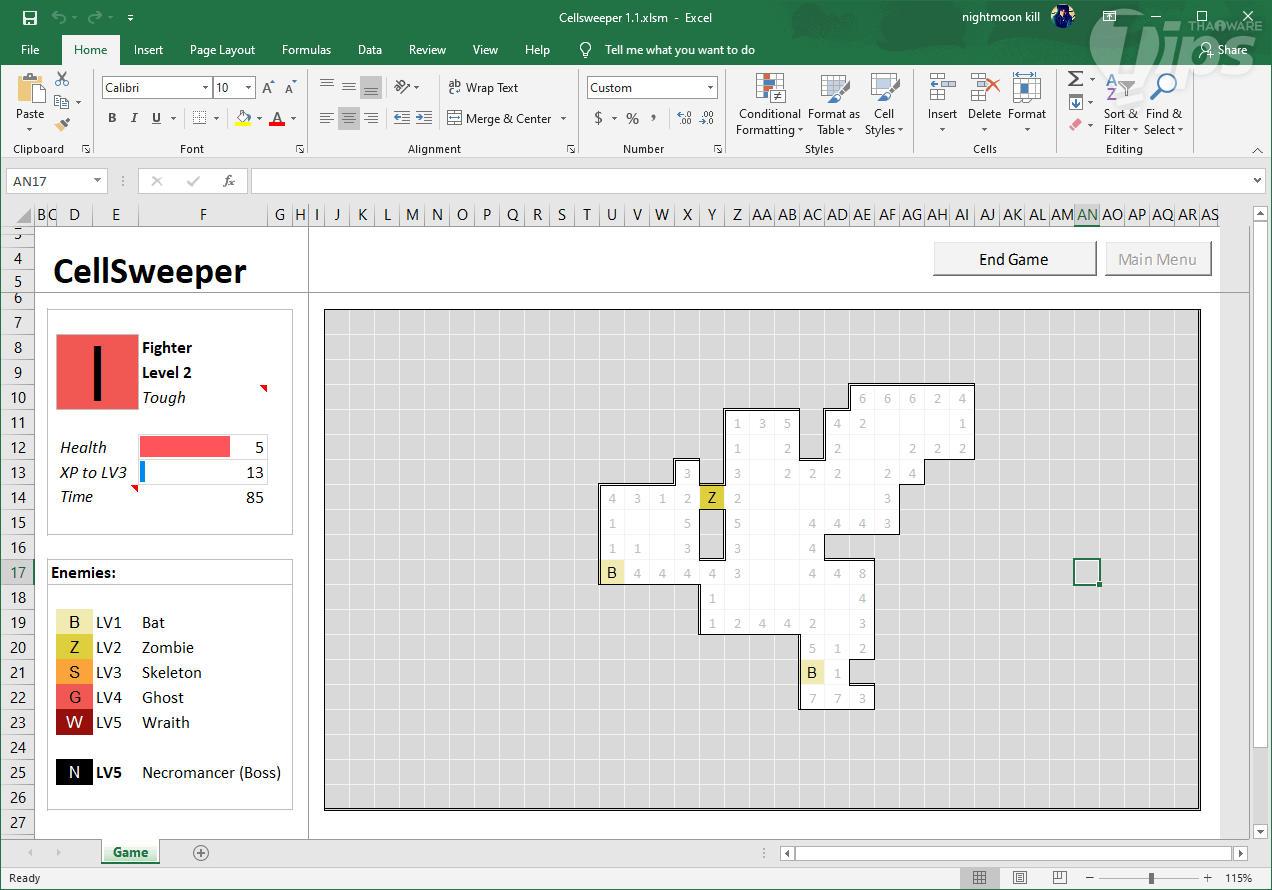
Task: Click the Save icon in title bar
Action: pyautogui.click(x=29, y=18)
